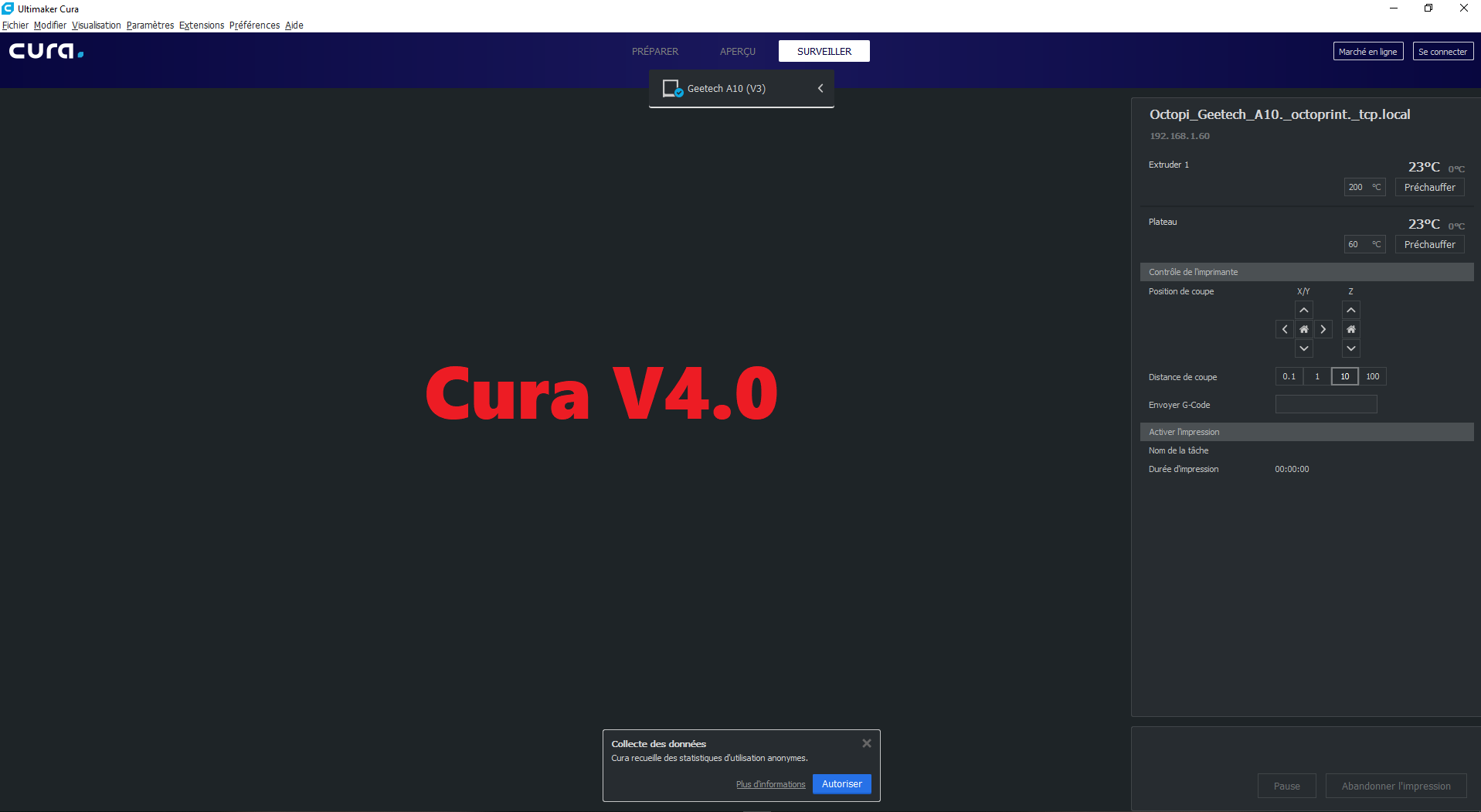Click Autoriser to allow data collection
Viewport: 1481px width, 812px height.
tap(842, 783)
